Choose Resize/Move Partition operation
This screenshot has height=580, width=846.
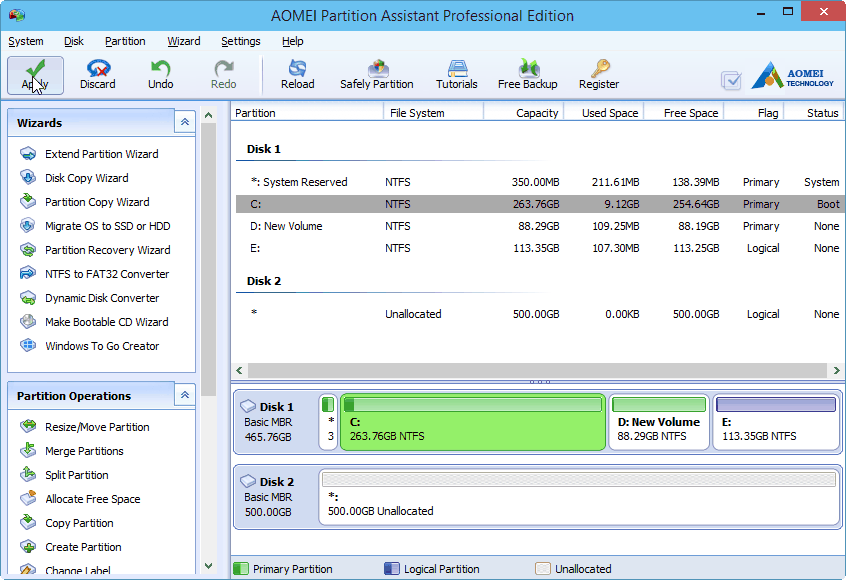(x=97, y=427)
